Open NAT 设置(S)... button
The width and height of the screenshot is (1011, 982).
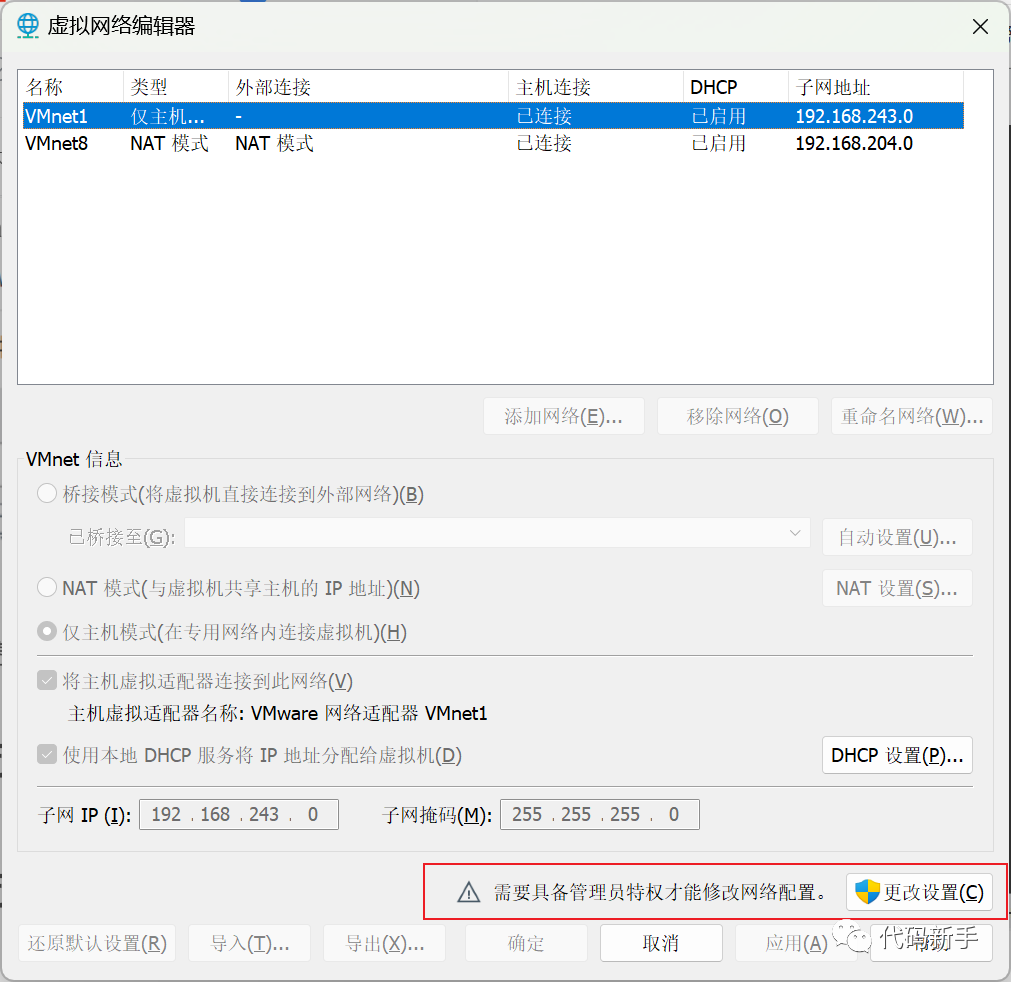[897, 588]
